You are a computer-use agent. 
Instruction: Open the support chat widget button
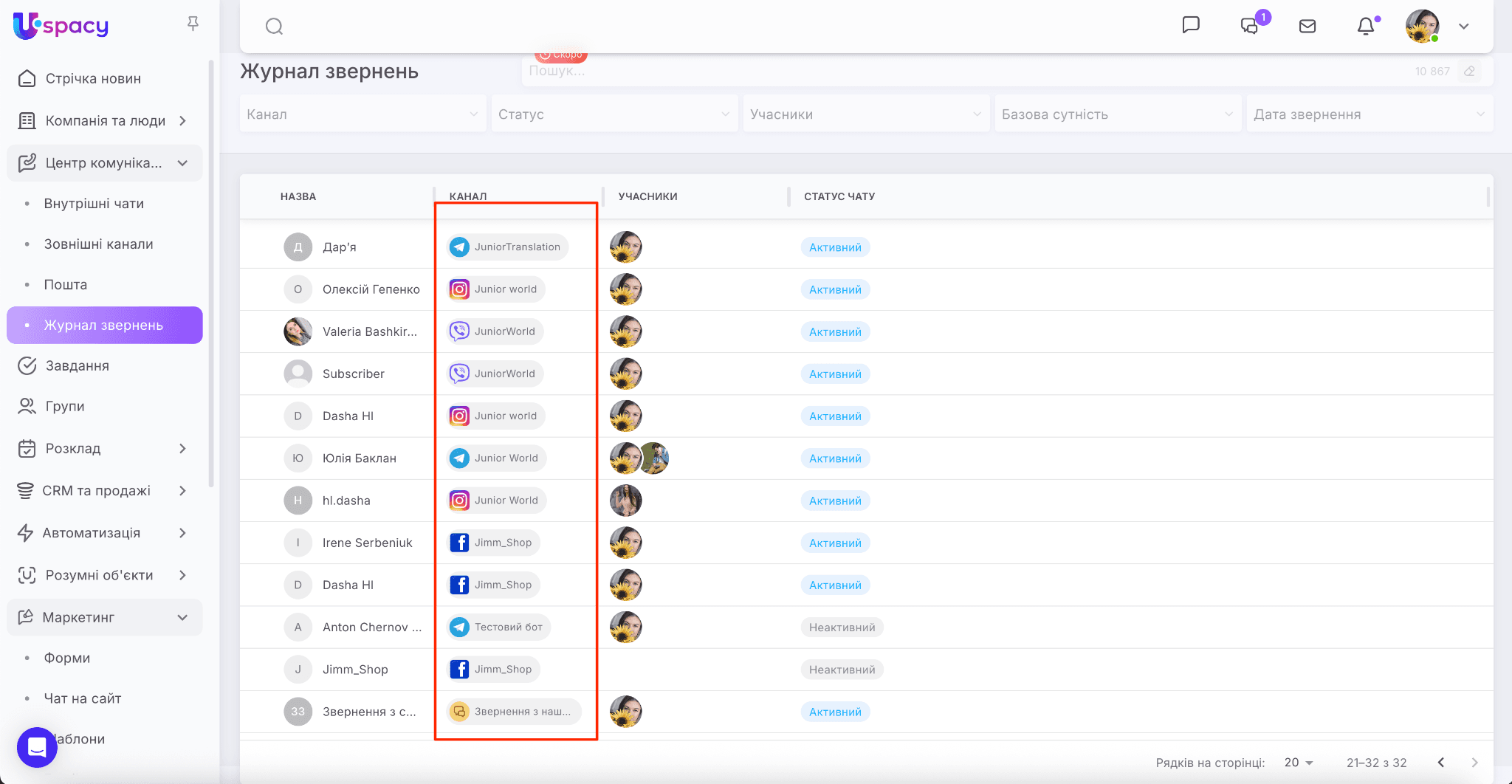tap(37, 747)
